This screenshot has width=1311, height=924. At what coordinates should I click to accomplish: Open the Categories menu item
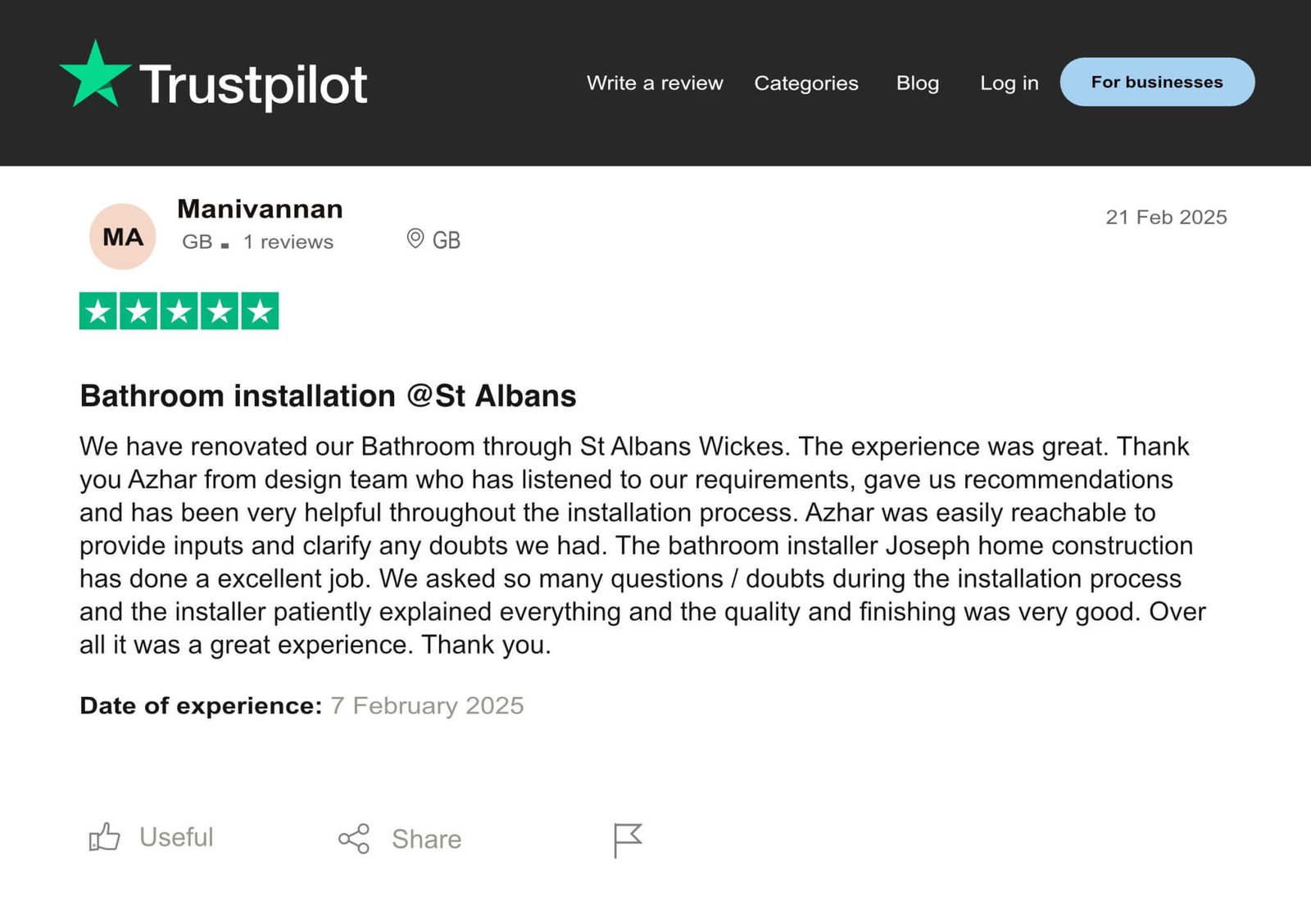click(805, 83)
